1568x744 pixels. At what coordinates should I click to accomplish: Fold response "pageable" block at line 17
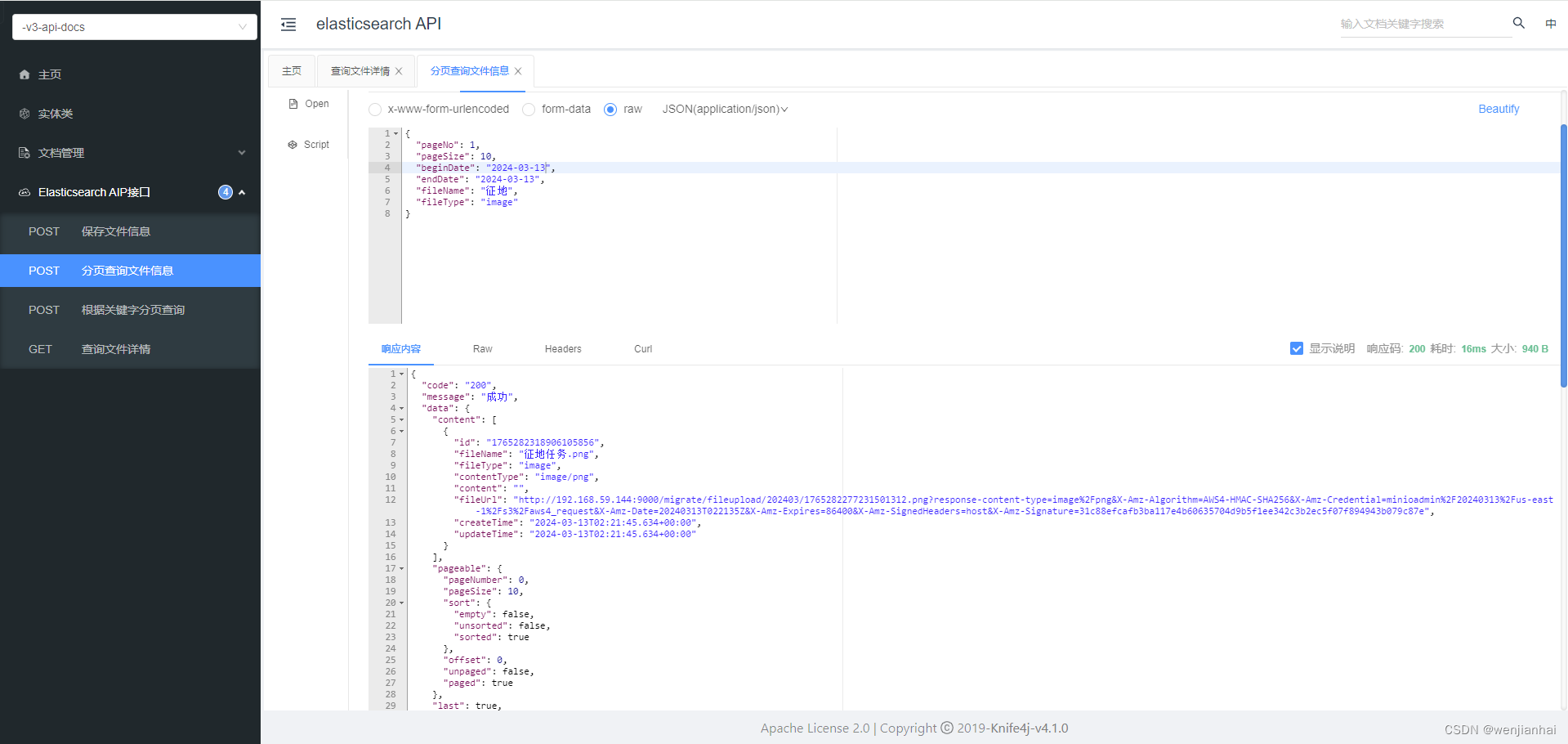click(401, 568)
